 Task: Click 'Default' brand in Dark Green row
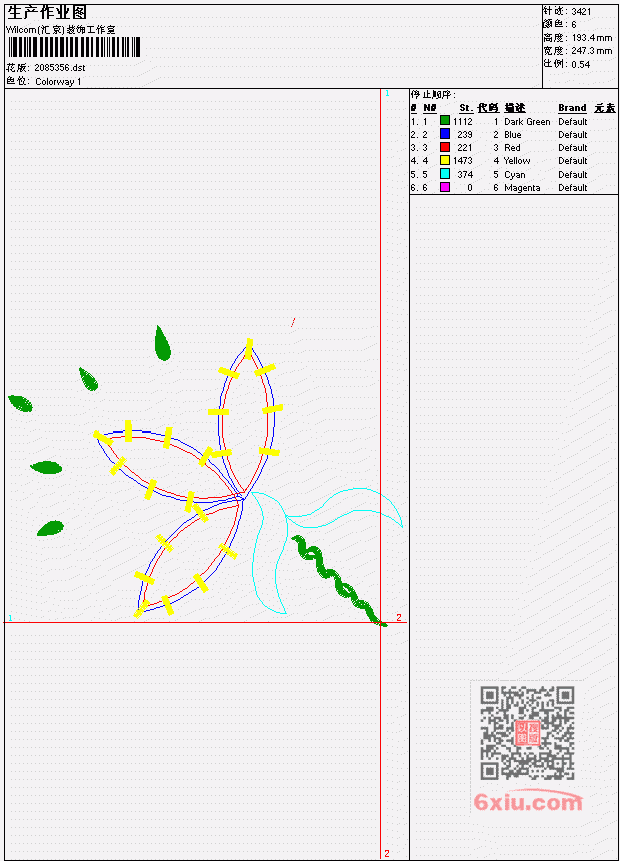tap(573, 121)
